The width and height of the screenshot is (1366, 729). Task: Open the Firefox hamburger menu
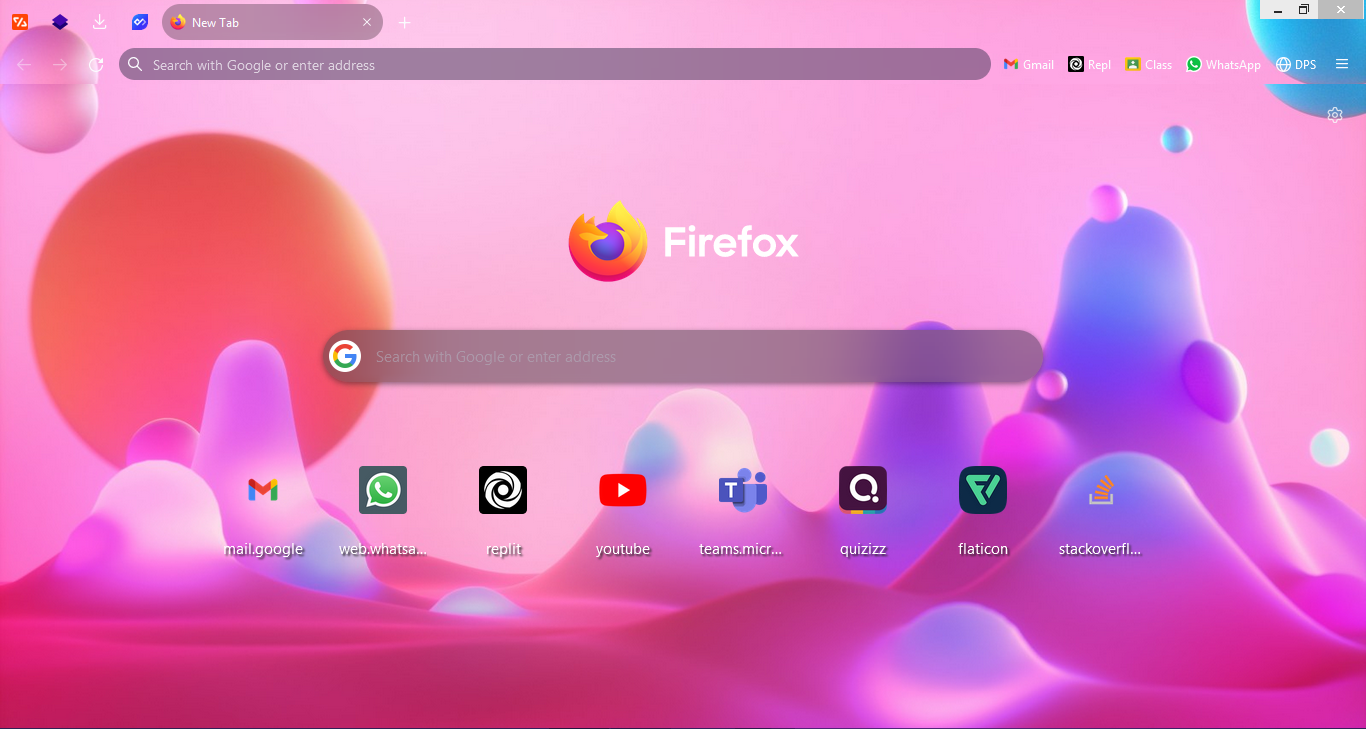pyautogui.click(x=1342, y=65)
